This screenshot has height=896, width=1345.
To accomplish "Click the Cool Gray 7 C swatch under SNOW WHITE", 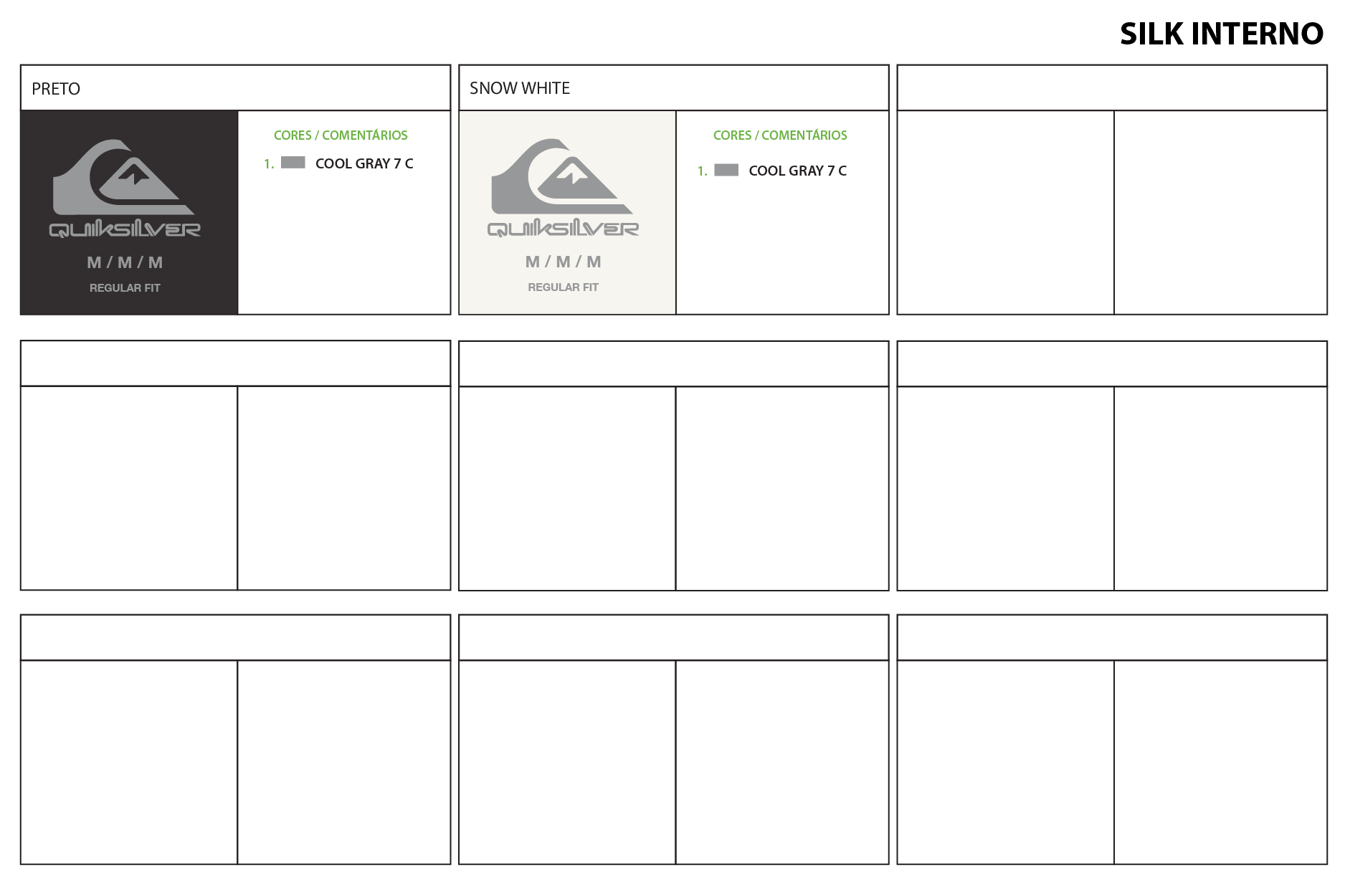I will [726, 170].
